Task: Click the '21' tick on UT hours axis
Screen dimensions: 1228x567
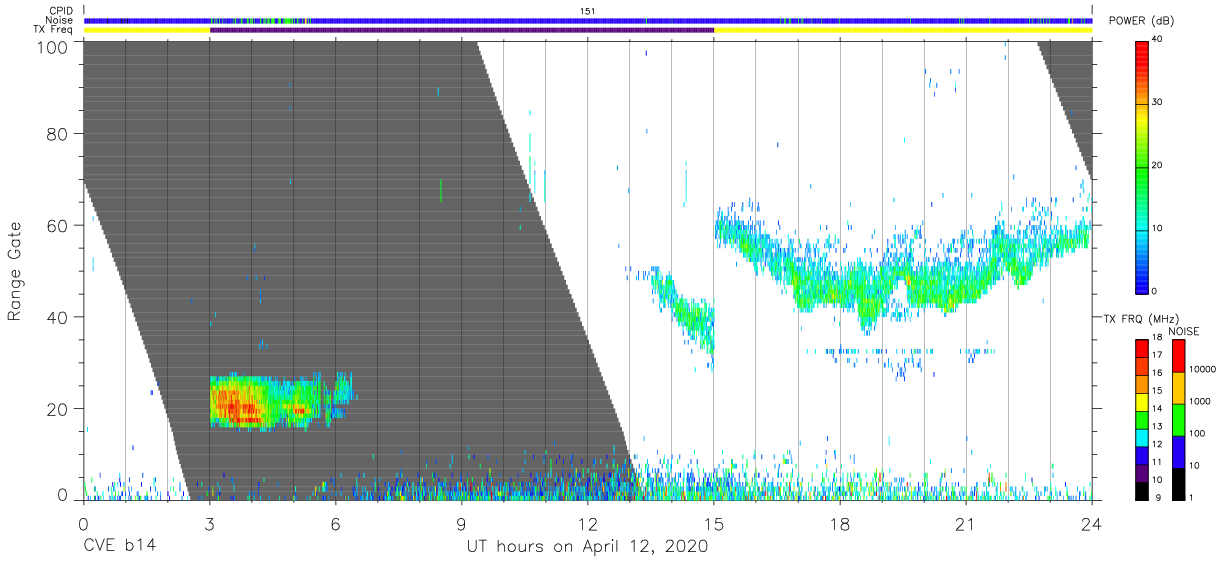Action: coord(966,523)
